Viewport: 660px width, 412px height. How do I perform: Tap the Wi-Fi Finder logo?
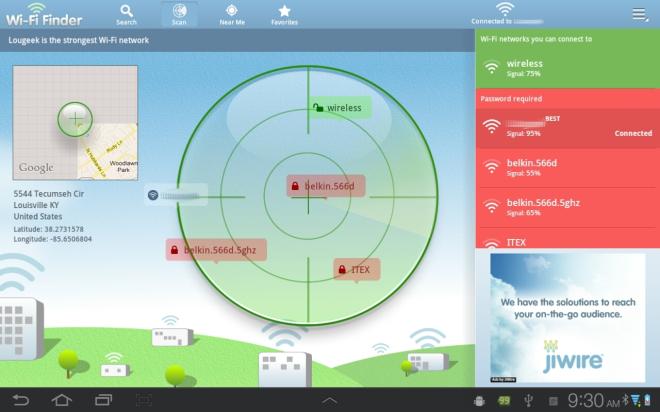coord(44,15)
